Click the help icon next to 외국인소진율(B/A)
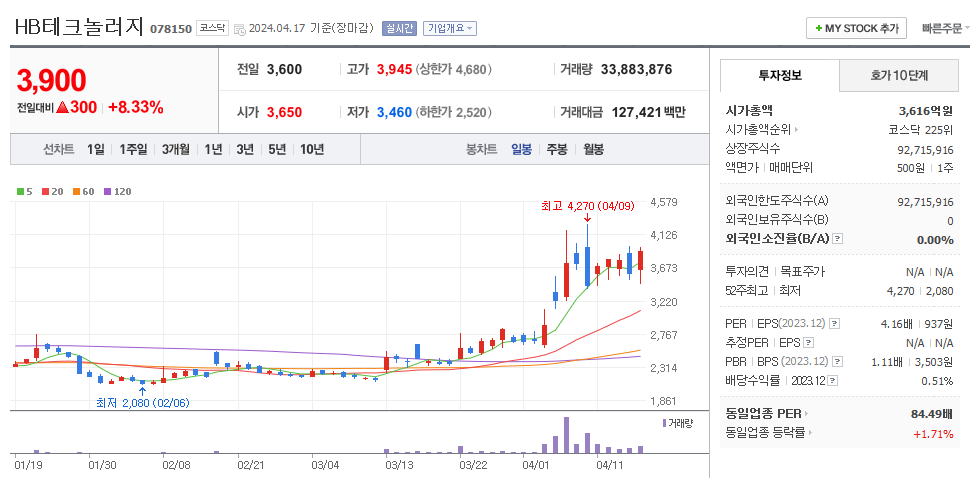The image size is (976, 478). pyautogui.click(x=838, y=238)
